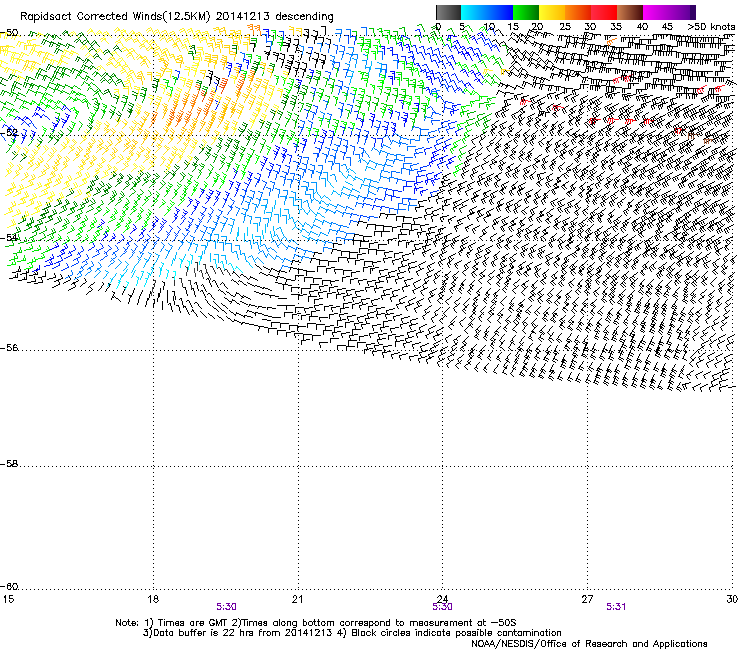This screenshot has height=650, width=740.
Task: Click the '18' longitude axis label
Action: click(152, 599)
